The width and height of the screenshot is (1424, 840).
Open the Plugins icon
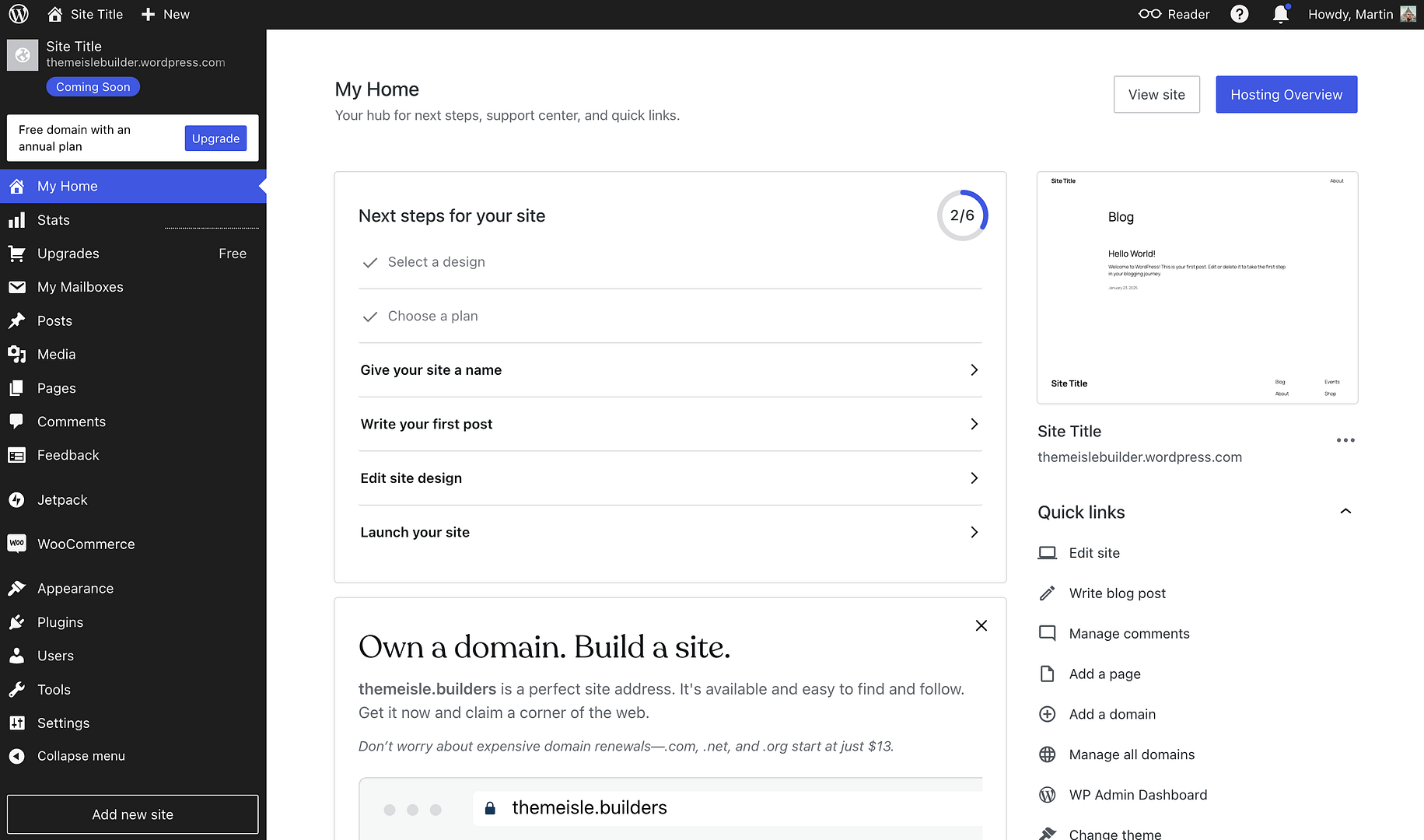(x=17, y=621)
